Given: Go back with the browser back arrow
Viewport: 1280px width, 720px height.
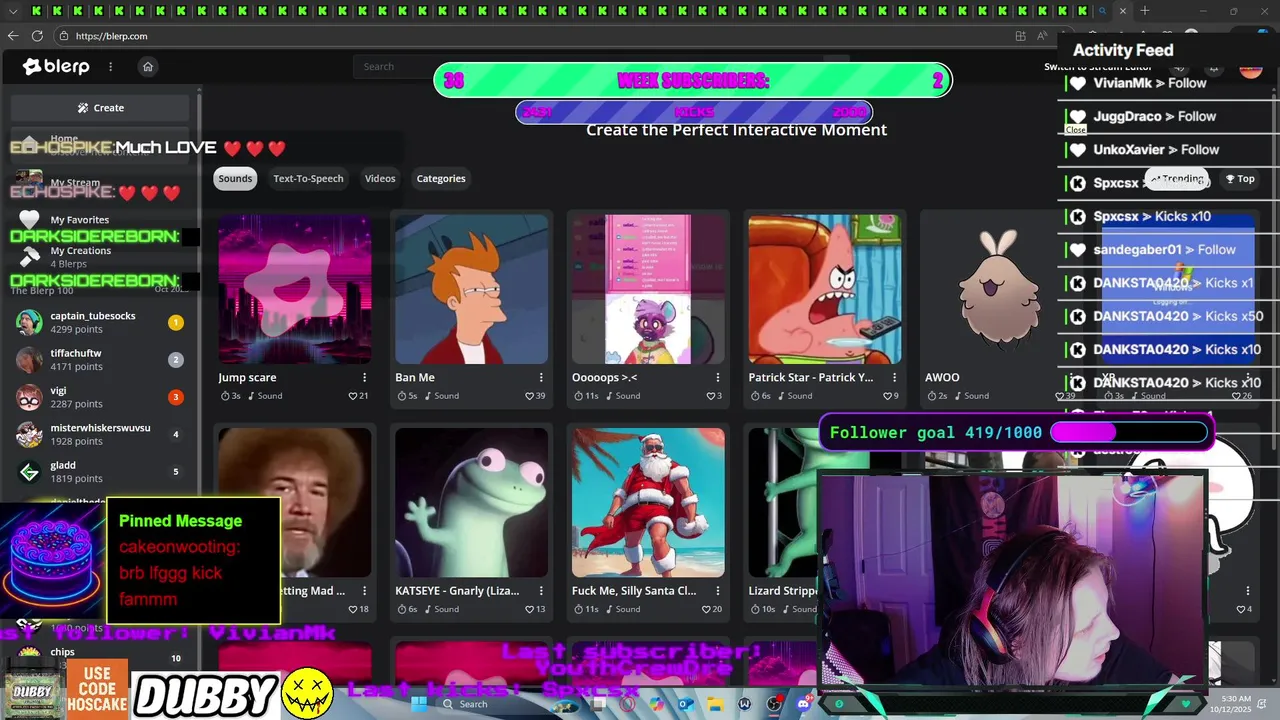Looking at the screenshot, I should [12, 36].
